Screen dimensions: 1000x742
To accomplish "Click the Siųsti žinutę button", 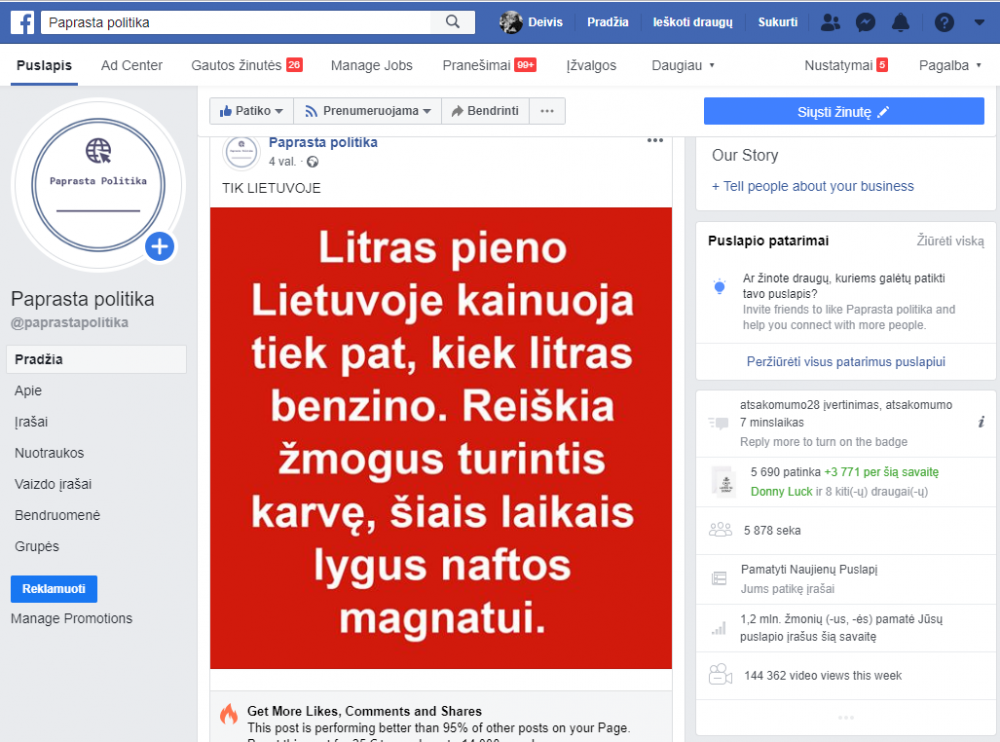I will 844,112.
